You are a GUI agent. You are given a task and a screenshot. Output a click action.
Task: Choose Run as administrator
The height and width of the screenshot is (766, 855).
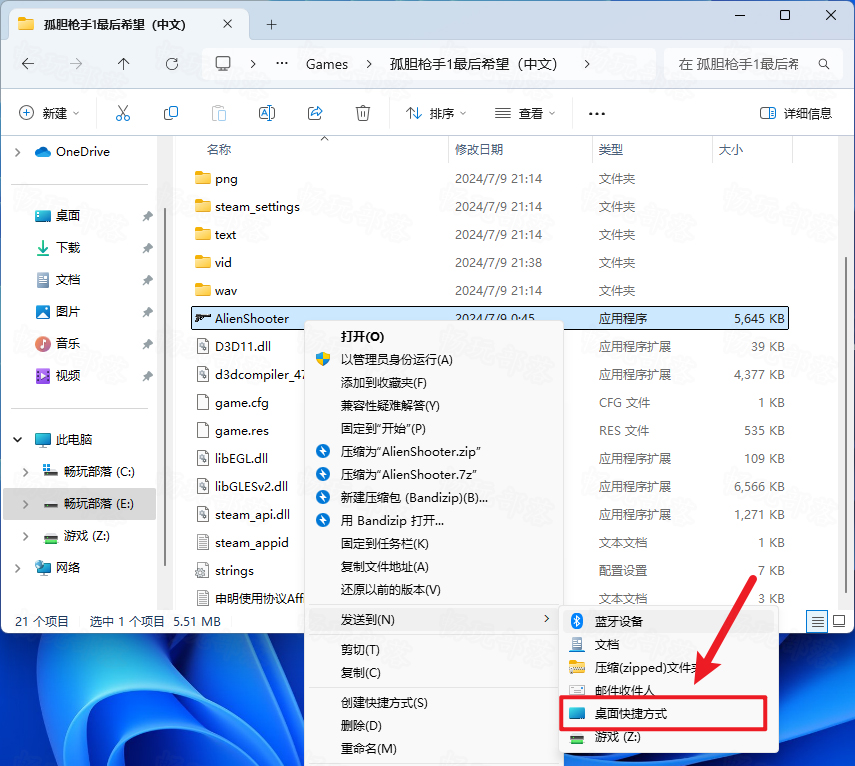pos(434,360)
